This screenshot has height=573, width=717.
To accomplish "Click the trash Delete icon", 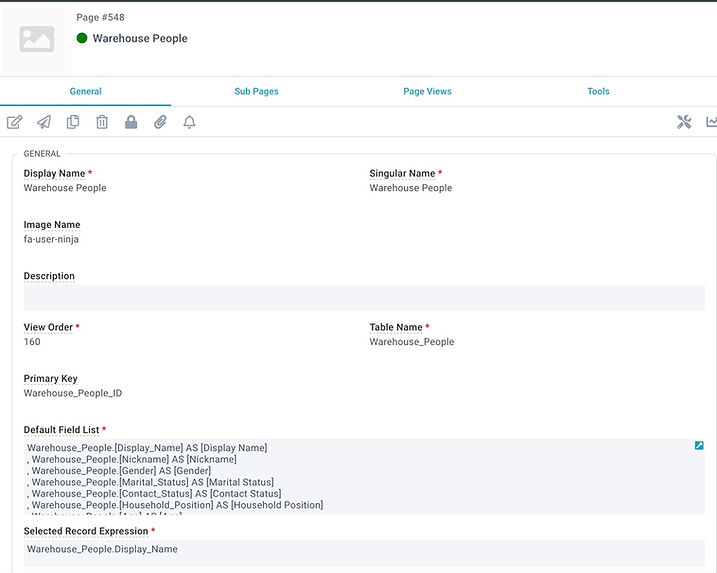I will click(102, 122).
